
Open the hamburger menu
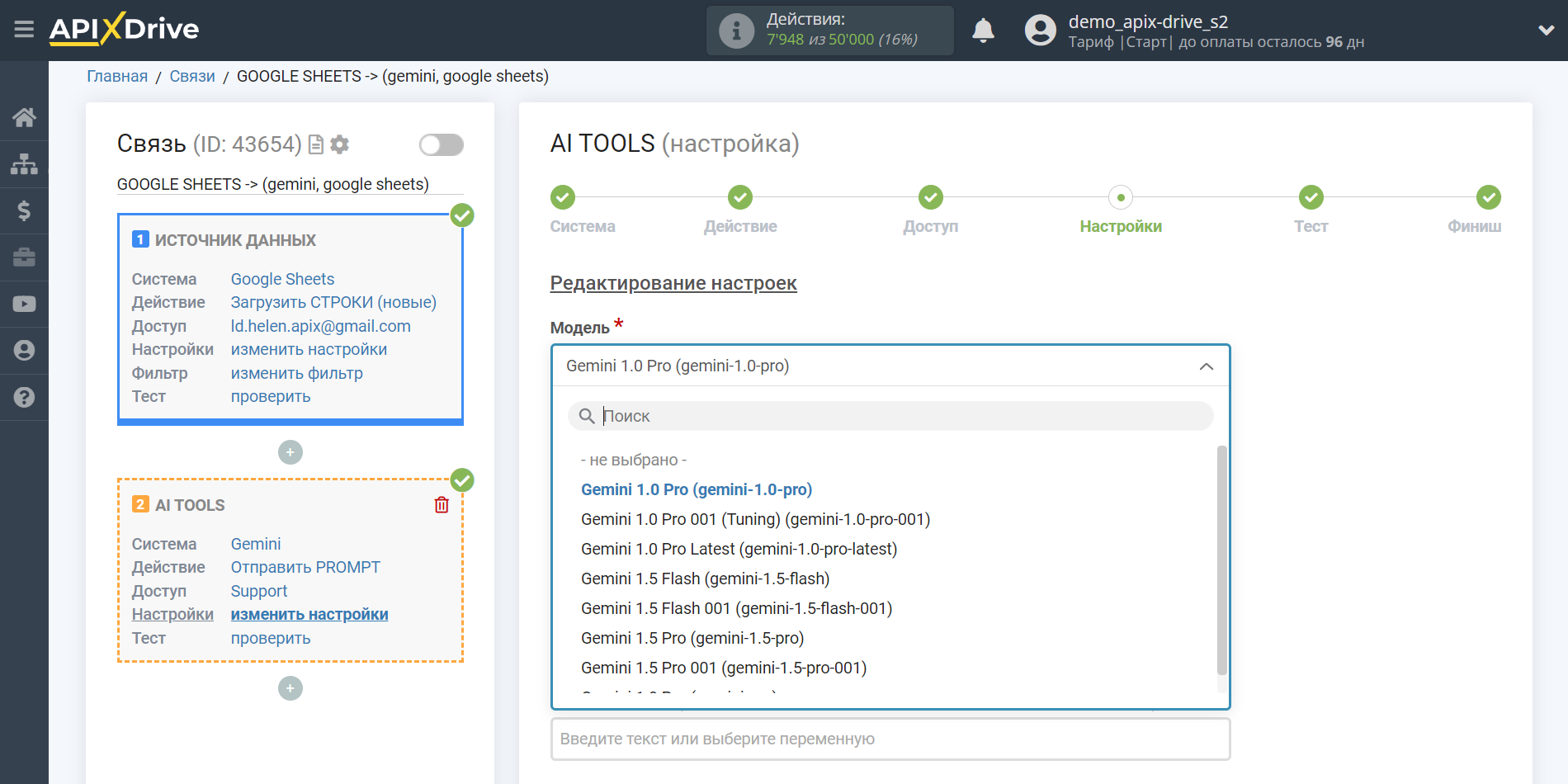click(x=24, y=30)
